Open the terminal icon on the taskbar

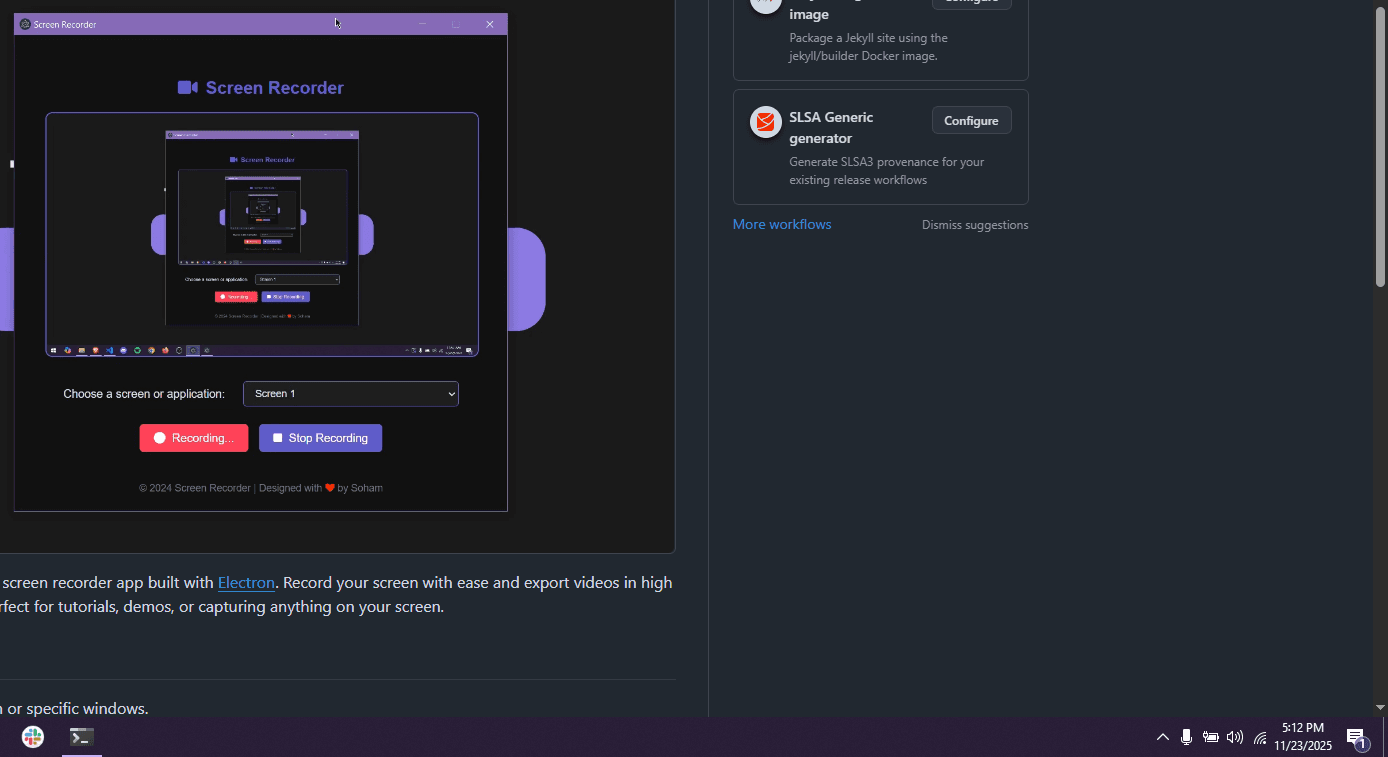[81, 737]
